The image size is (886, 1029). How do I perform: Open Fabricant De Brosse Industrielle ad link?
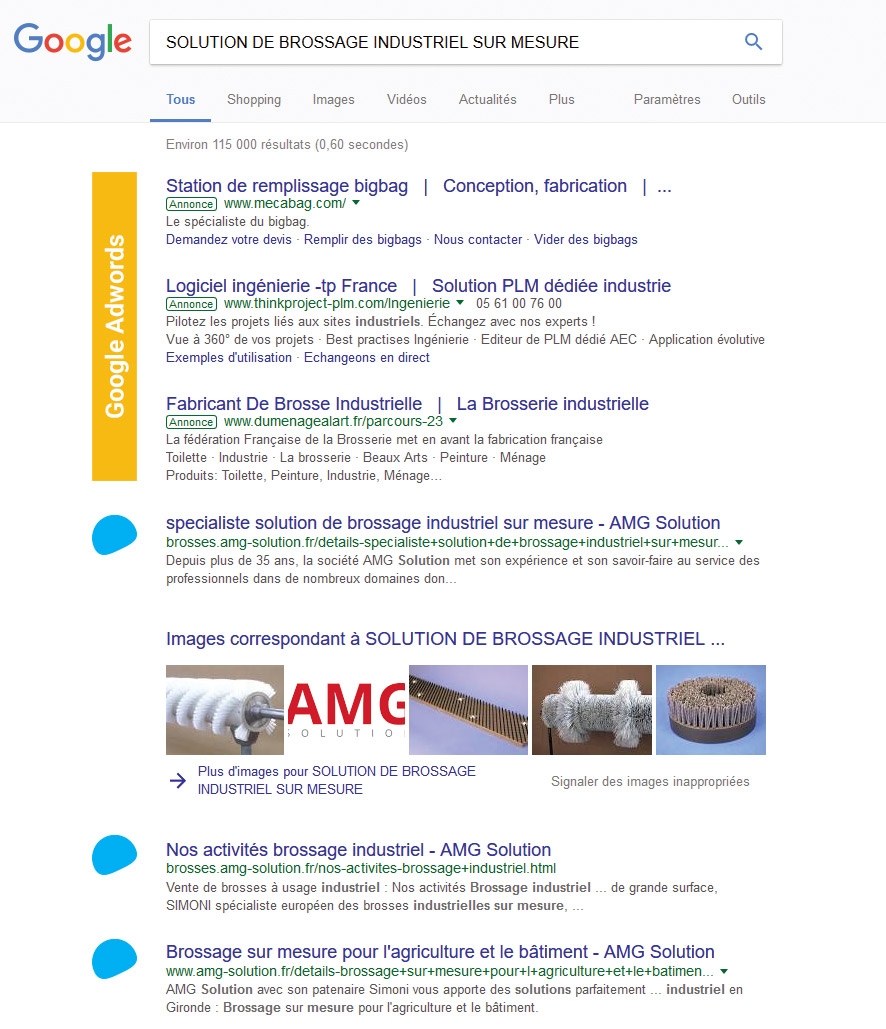pyautogui.click(x=294, y=404)
